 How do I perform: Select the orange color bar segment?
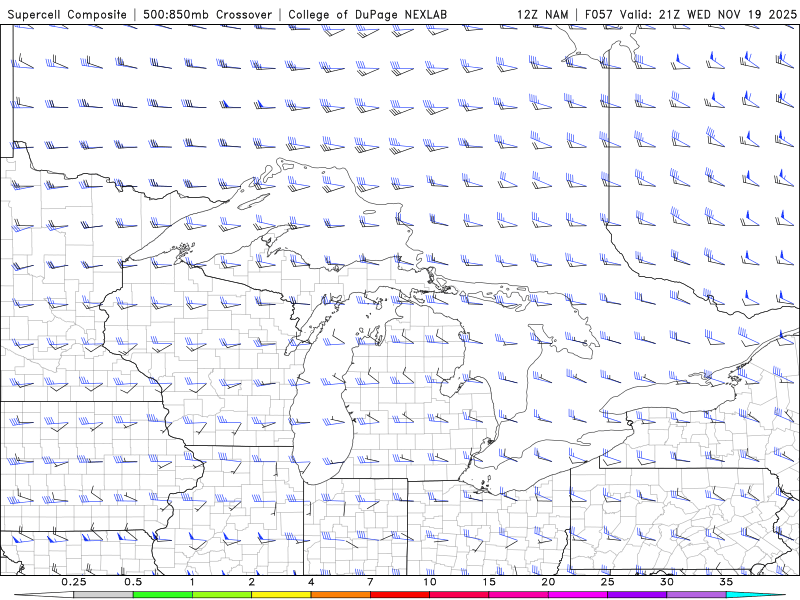[x=340, y=595]
